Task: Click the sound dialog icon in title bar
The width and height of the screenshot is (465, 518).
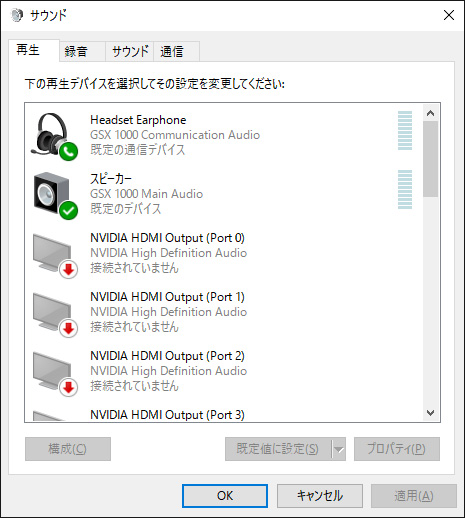Action: point(17,15)
